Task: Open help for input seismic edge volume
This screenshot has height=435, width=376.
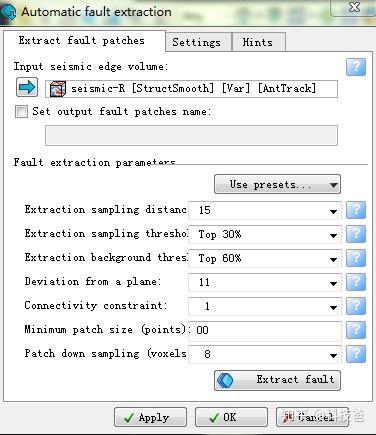Action: tap(356, 67)
